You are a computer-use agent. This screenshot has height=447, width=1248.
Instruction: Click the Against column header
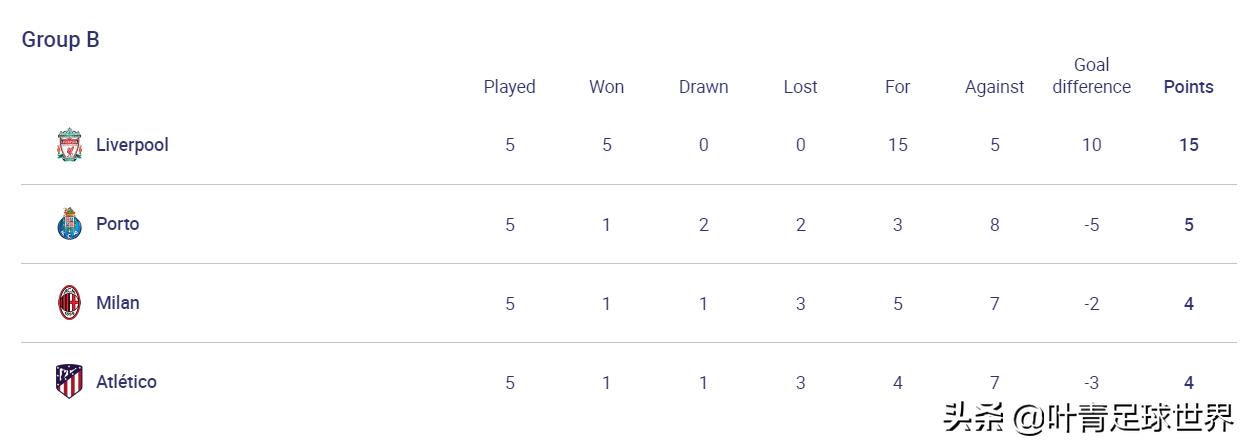pos(994,87)
